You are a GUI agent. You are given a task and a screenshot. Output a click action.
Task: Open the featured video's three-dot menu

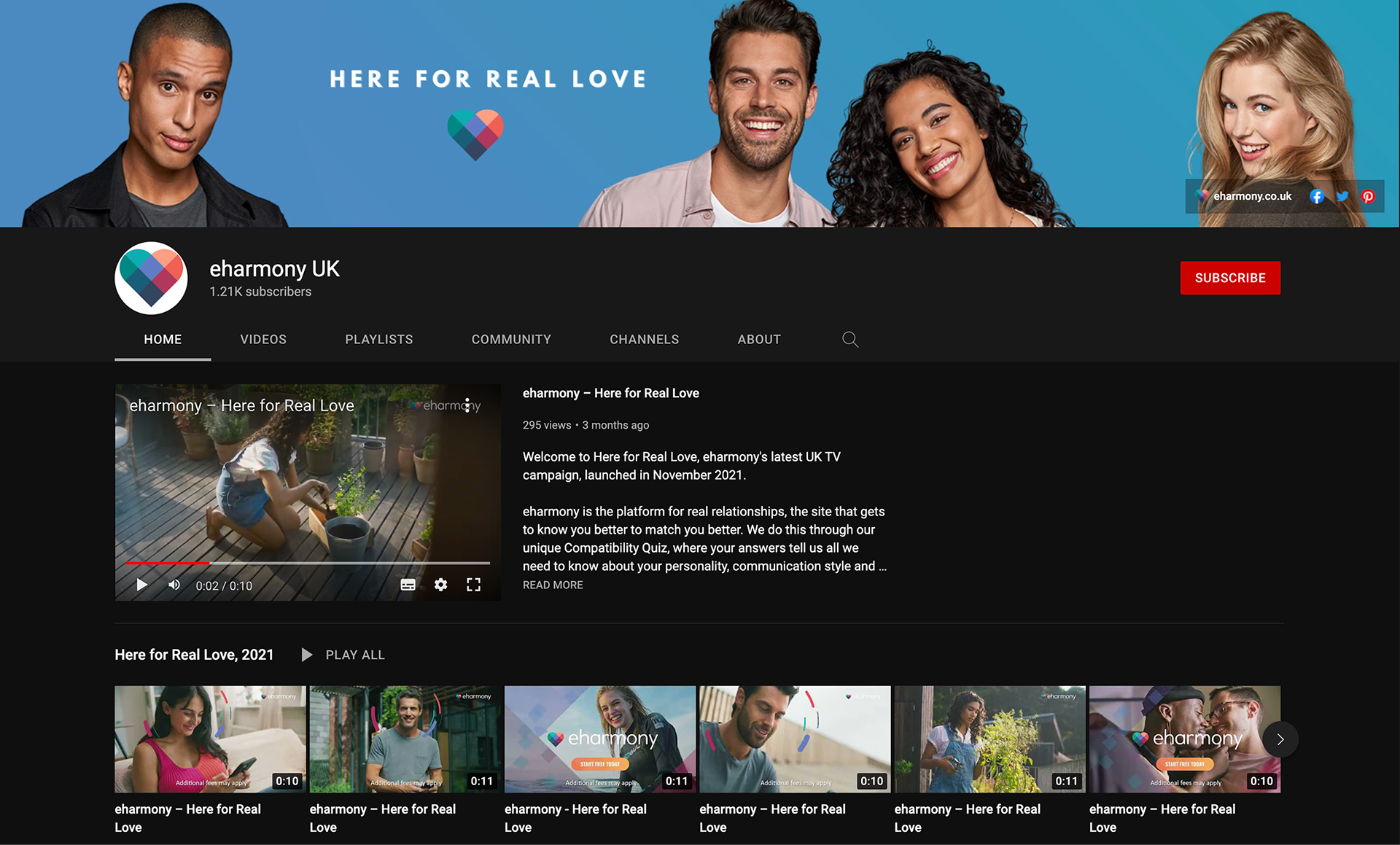tap(467, 405)
